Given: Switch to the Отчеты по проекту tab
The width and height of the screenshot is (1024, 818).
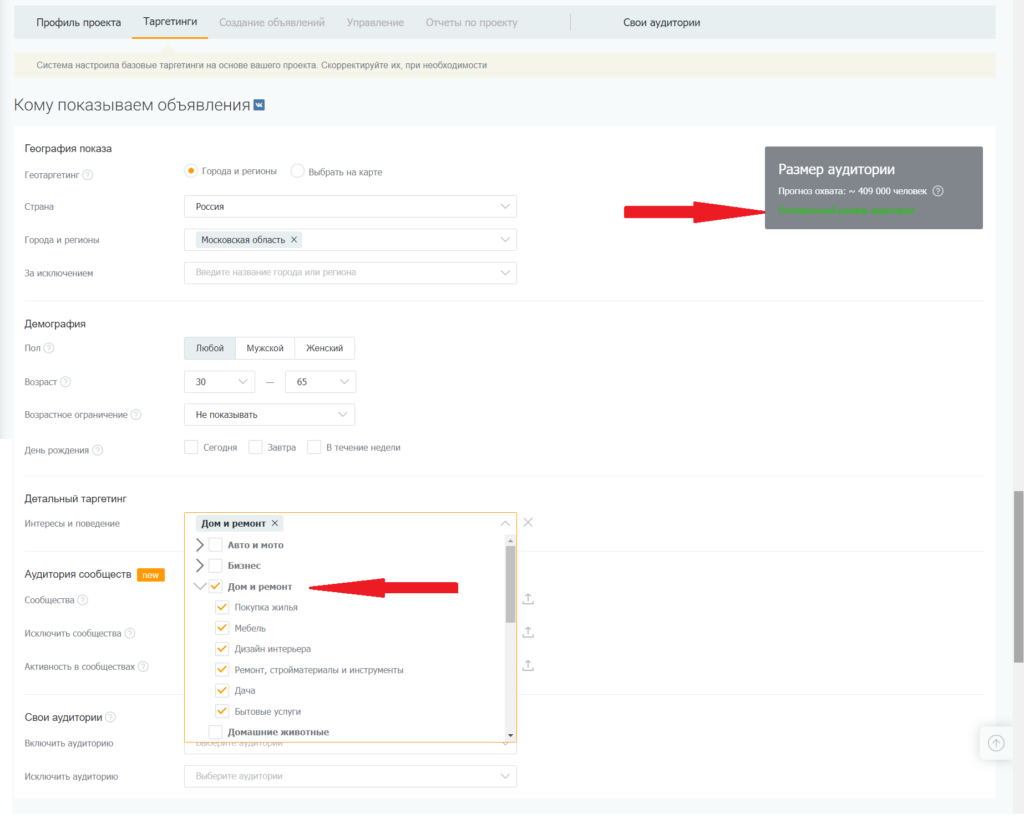Looking at the screenshot, I should [x=472, y=22].
